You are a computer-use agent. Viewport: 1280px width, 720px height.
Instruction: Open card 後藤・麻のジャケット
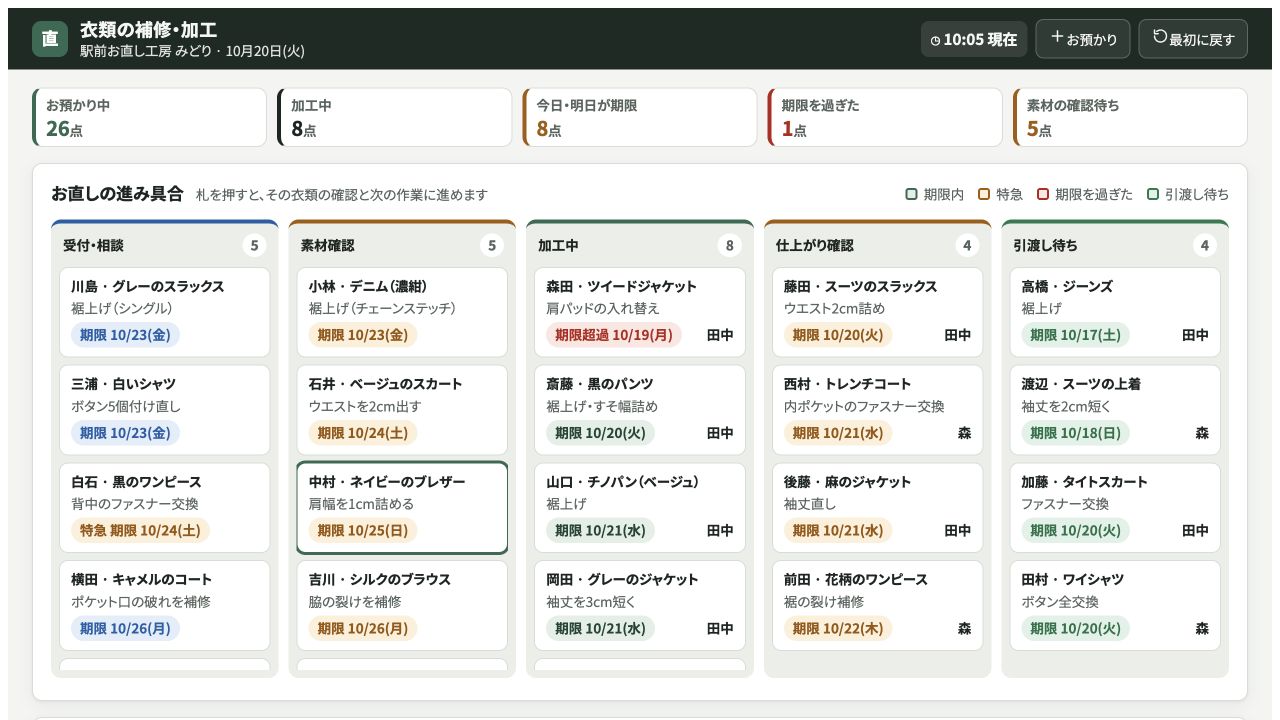click(877, 508)
